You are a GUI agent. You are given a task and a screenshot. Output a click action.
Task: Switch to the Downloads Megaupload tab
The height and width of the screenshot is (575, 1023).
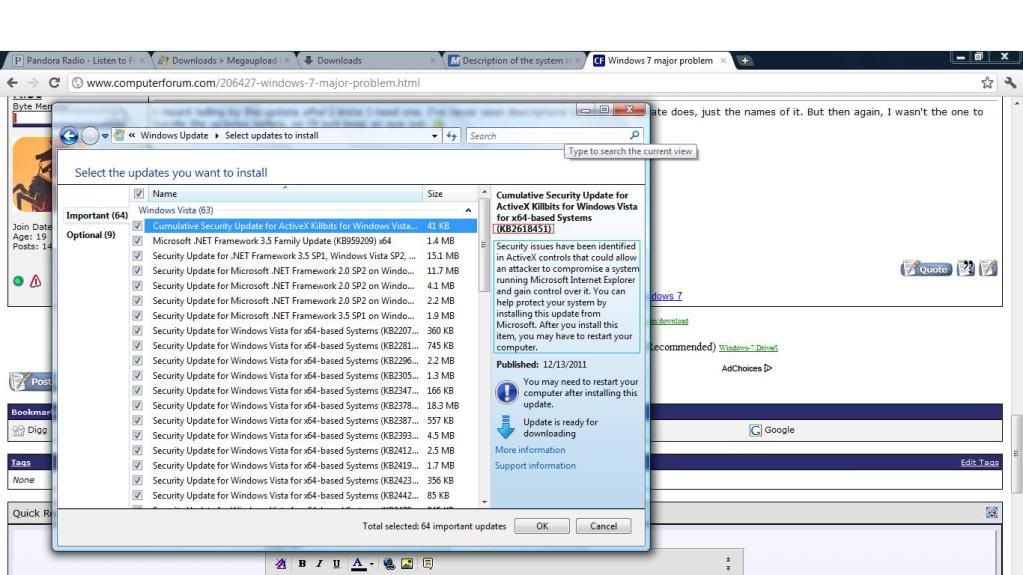pos(224,61)
